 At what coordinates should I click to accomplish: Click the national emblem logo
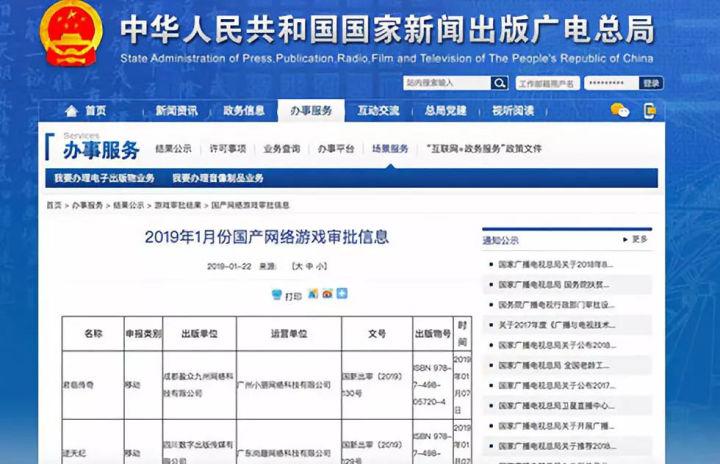[71, 33]
